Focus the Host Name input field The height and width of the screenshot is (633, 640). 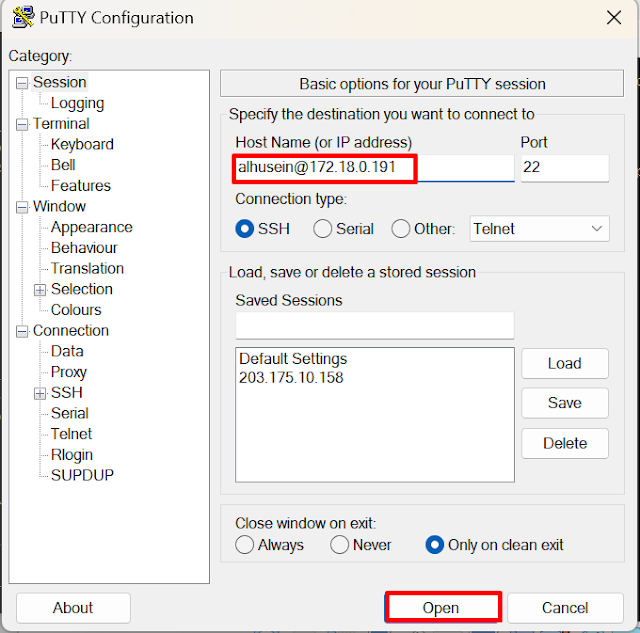tap(374, 168)
